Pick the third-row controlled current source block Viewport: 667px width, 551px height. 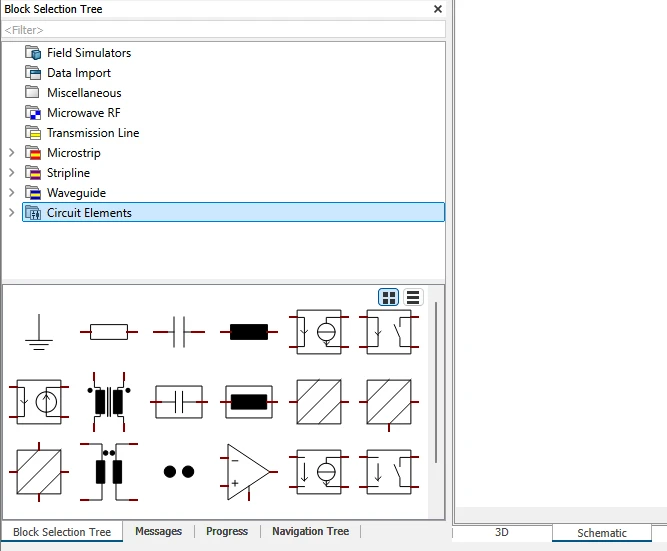319,472
